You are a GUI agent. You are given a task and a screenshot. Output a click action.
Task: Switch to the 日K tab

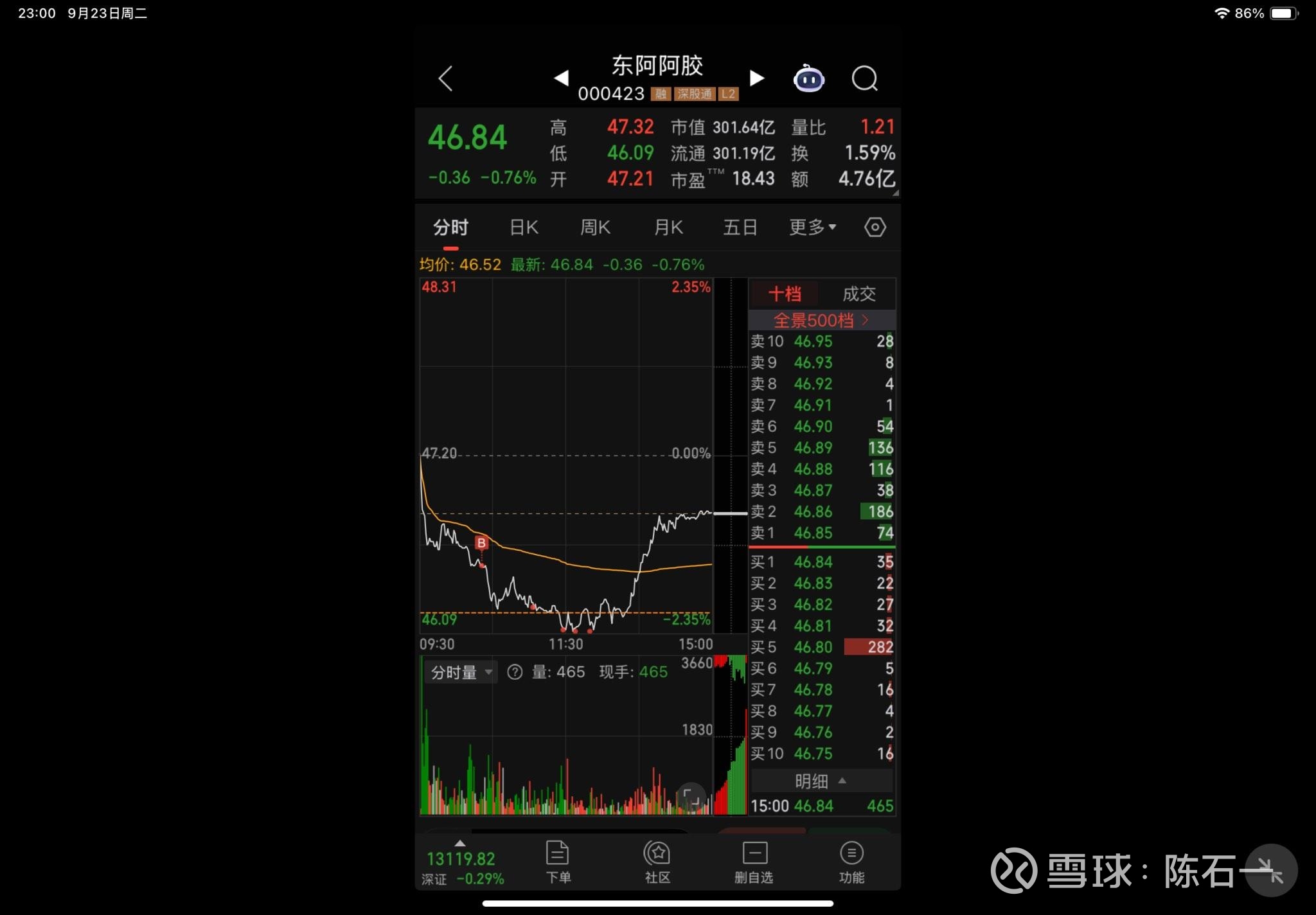(524, 227)
